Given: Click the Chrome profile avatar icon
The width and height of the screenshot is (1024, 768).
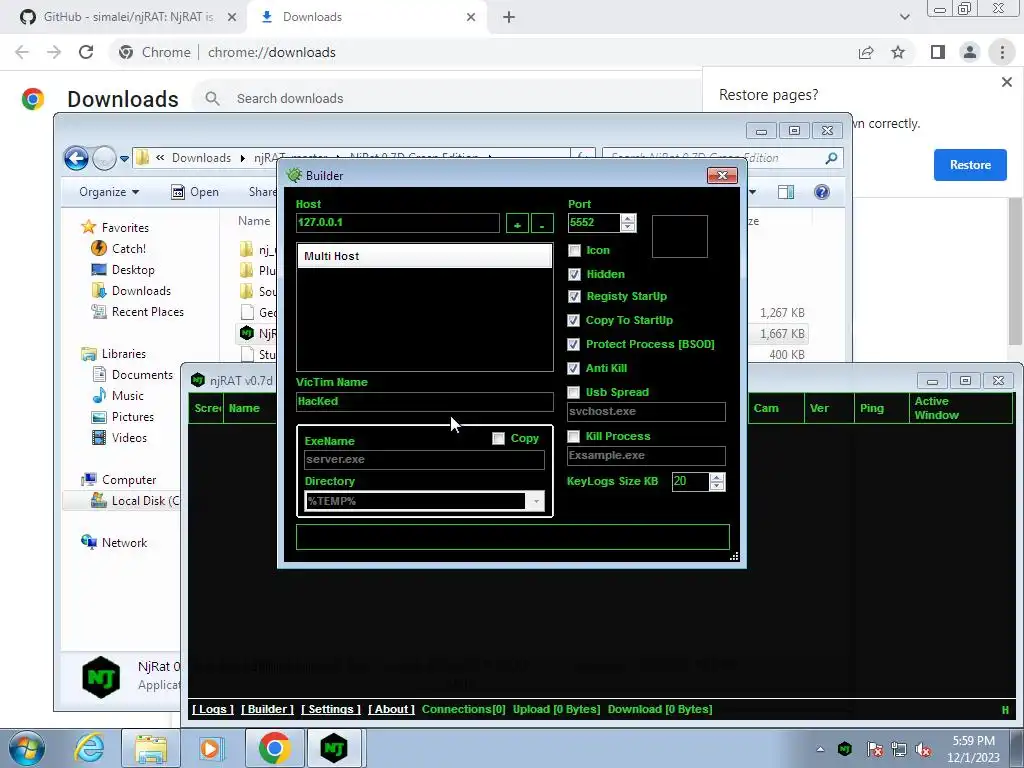Looking at the screenshot, I should click(x=970, y=52).
